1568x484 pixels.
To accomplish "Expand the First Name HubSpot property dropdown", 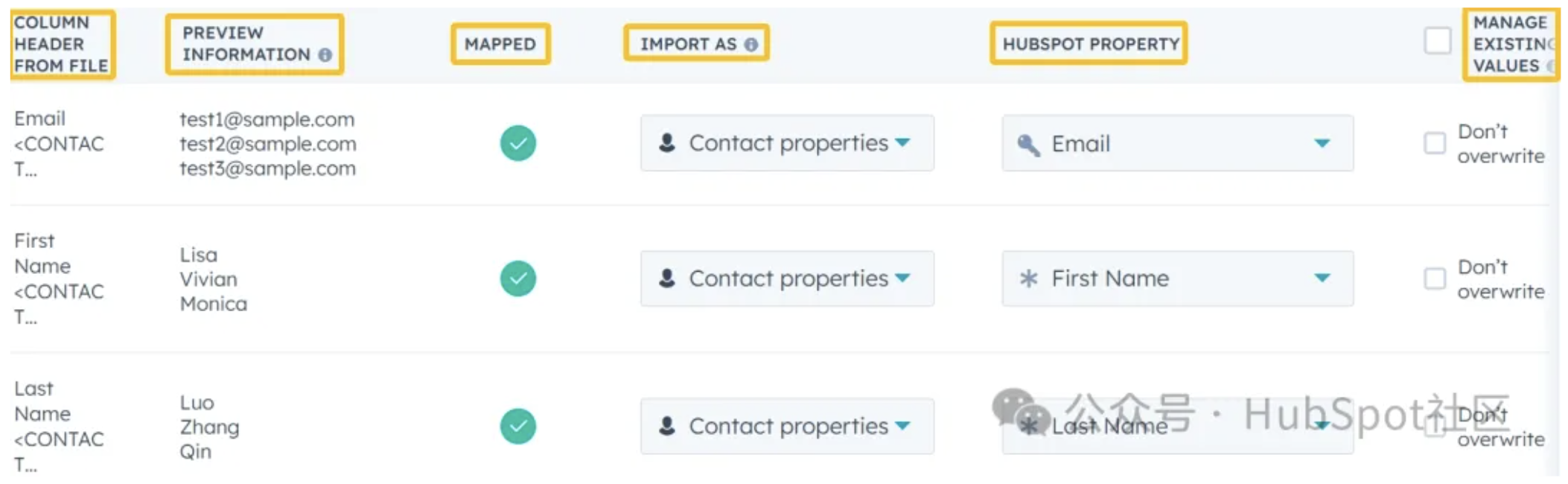I will [x=1178, y=278].
